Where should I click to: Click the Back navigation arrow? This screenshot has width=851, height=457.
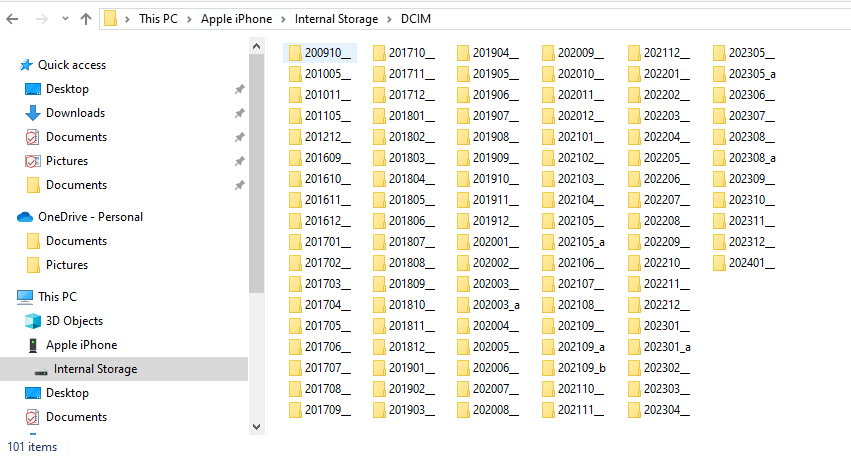click(x=12, y=19)
